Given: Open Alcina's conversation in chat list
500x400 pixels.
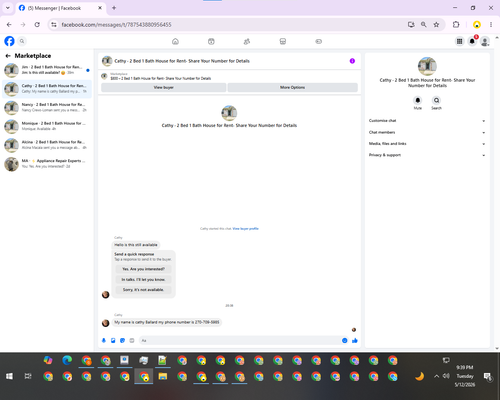Looking at the screenshot, I should point(47,145).
